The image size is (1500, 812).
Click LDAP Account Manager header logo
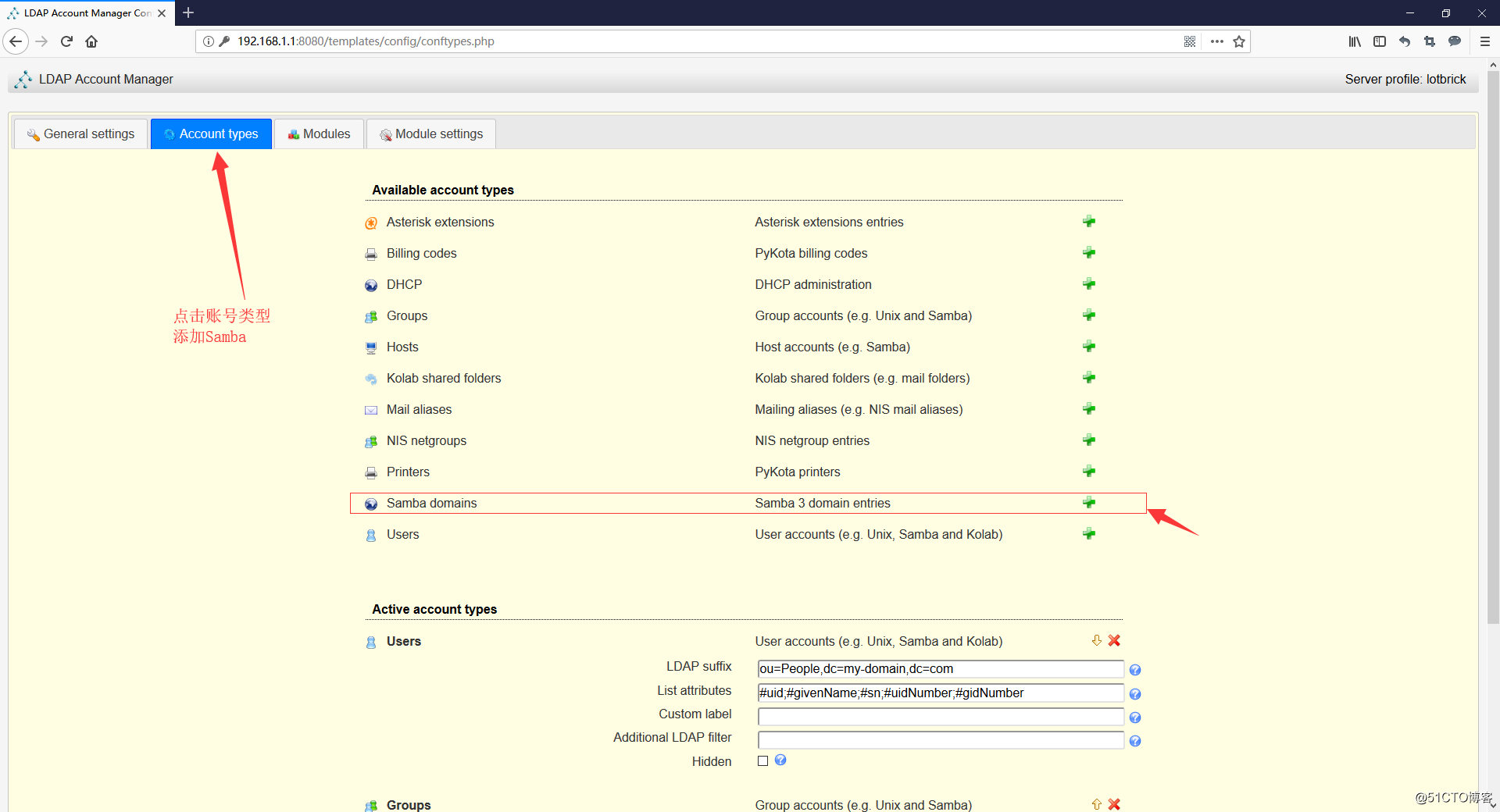point(23,79)
